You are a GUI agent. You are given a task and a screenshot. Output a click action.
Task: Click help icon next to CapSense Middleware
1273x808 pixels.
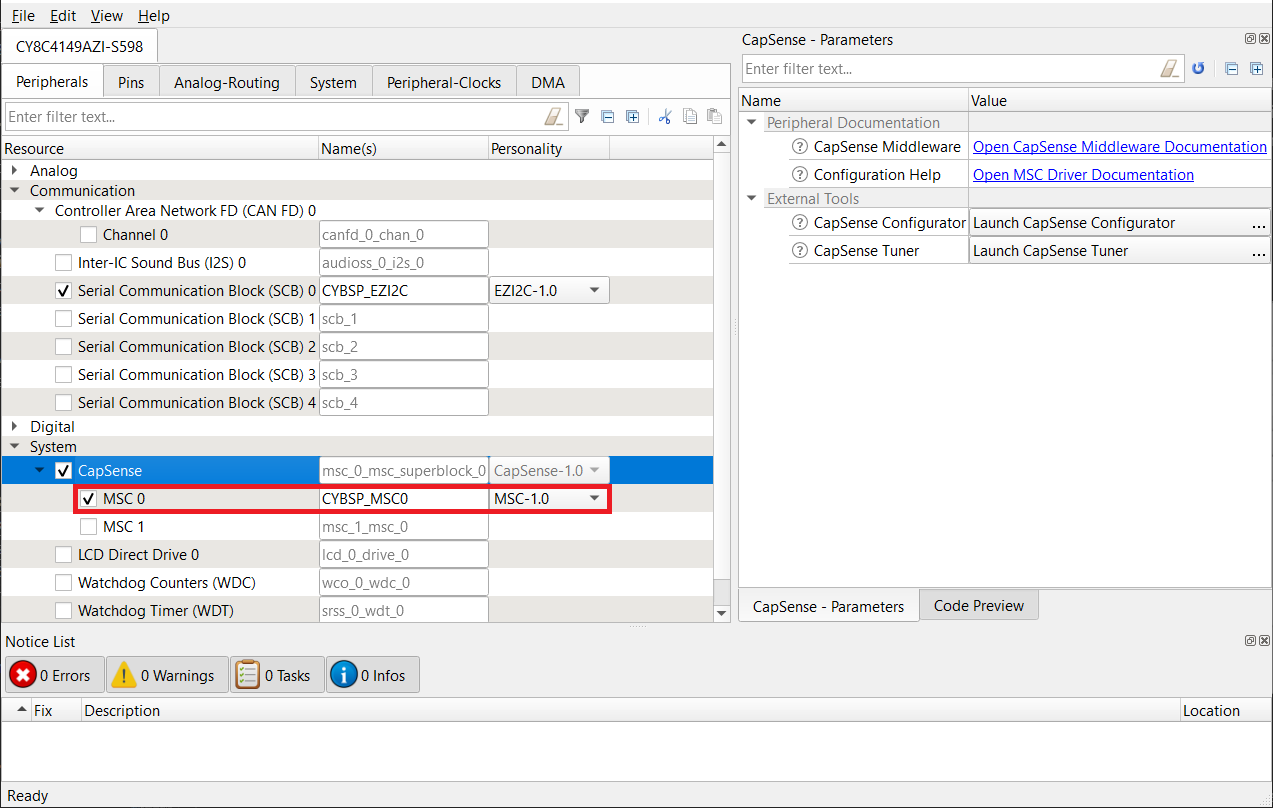pyautogui.click(x=800, y=147)
